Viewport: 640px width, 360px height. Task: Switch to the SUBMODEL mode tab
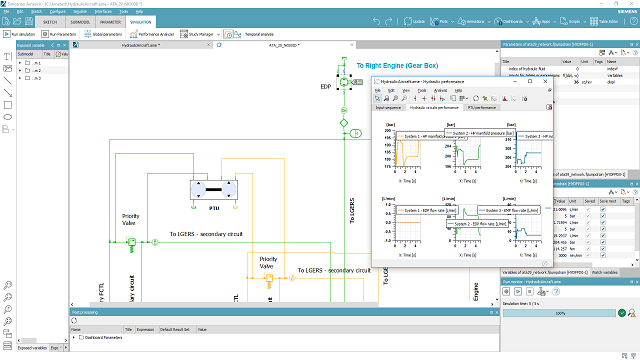pos(80,22)
